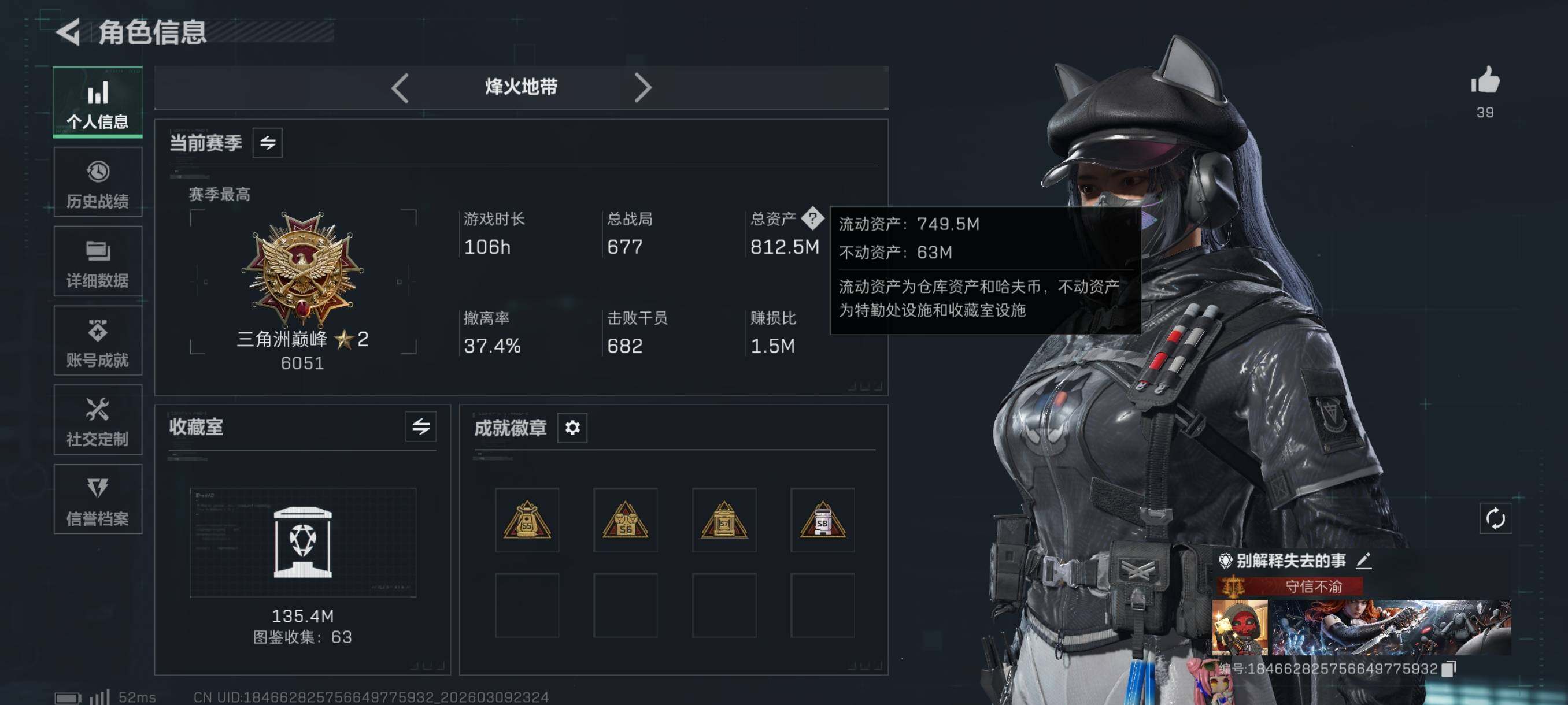Switch to previous mode from 烽火地带
The height and width of the screenshot is (705, 1568).
coord(400,88)
